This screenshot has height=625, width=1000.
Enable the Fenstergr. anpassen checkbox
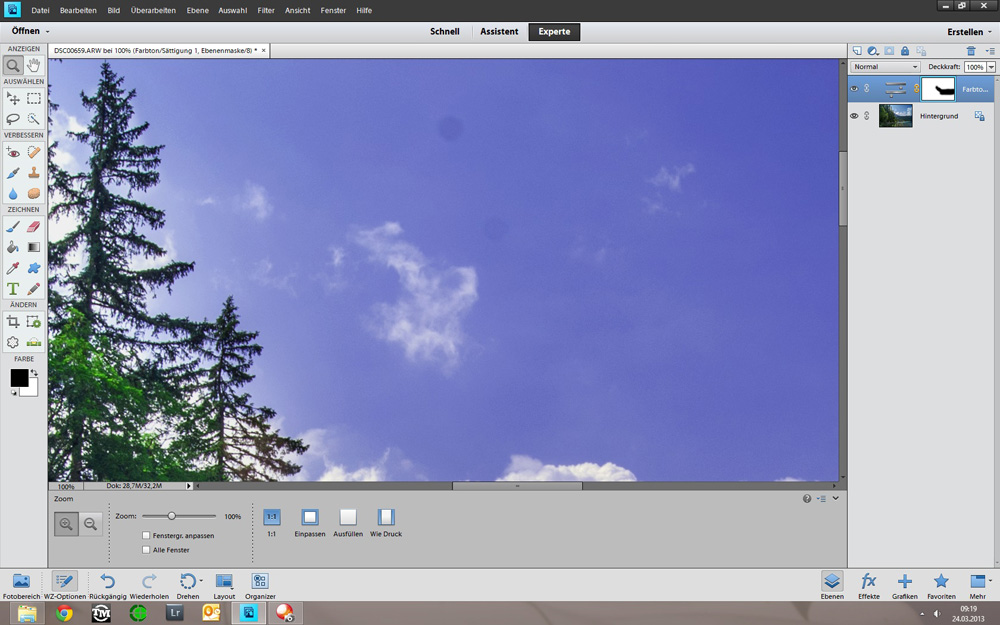[147, 536]
